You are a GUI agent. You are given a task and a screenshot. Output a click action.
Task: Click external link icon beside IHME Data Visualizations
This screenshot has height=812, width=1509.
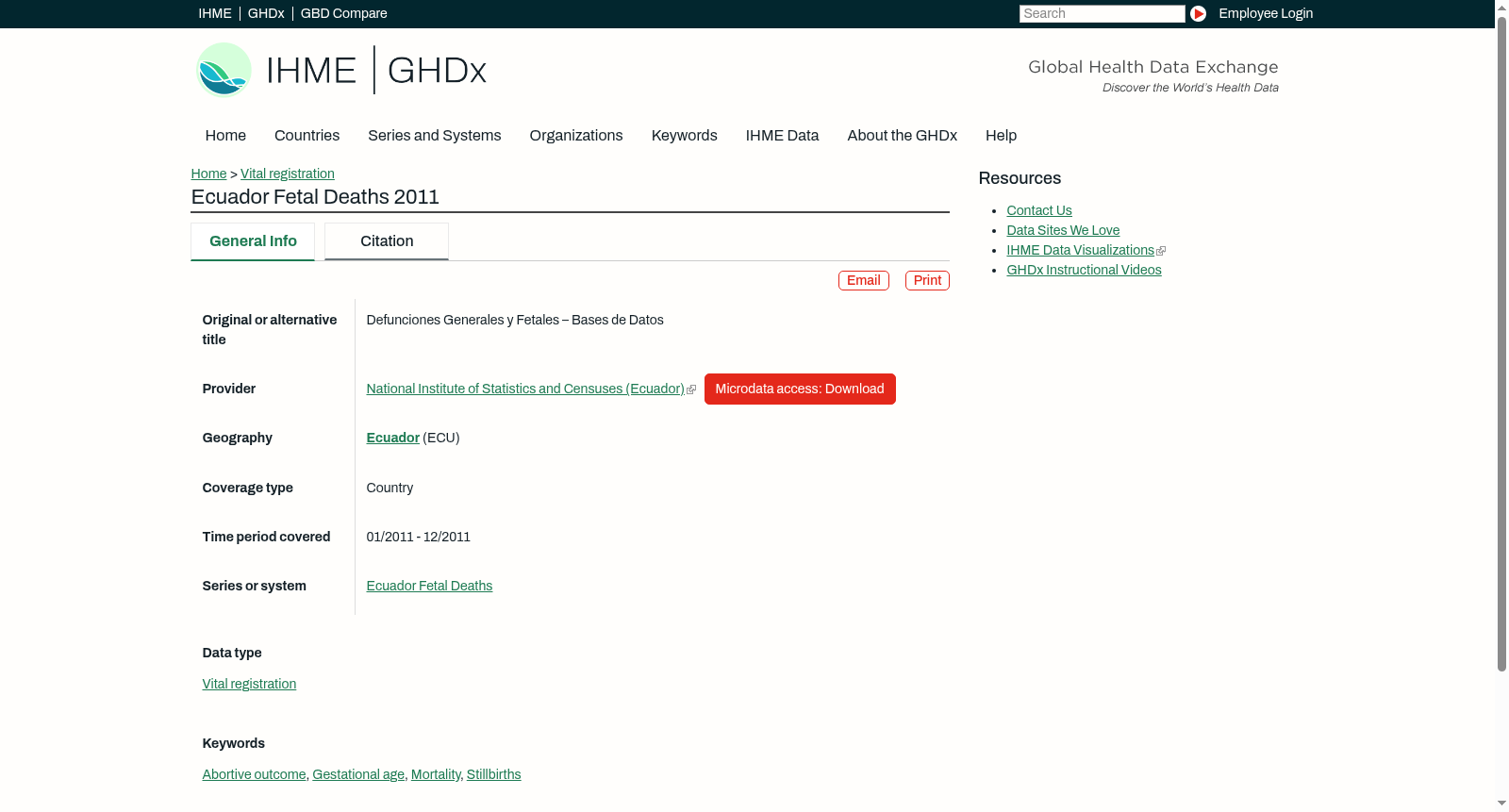(1161, 251)
